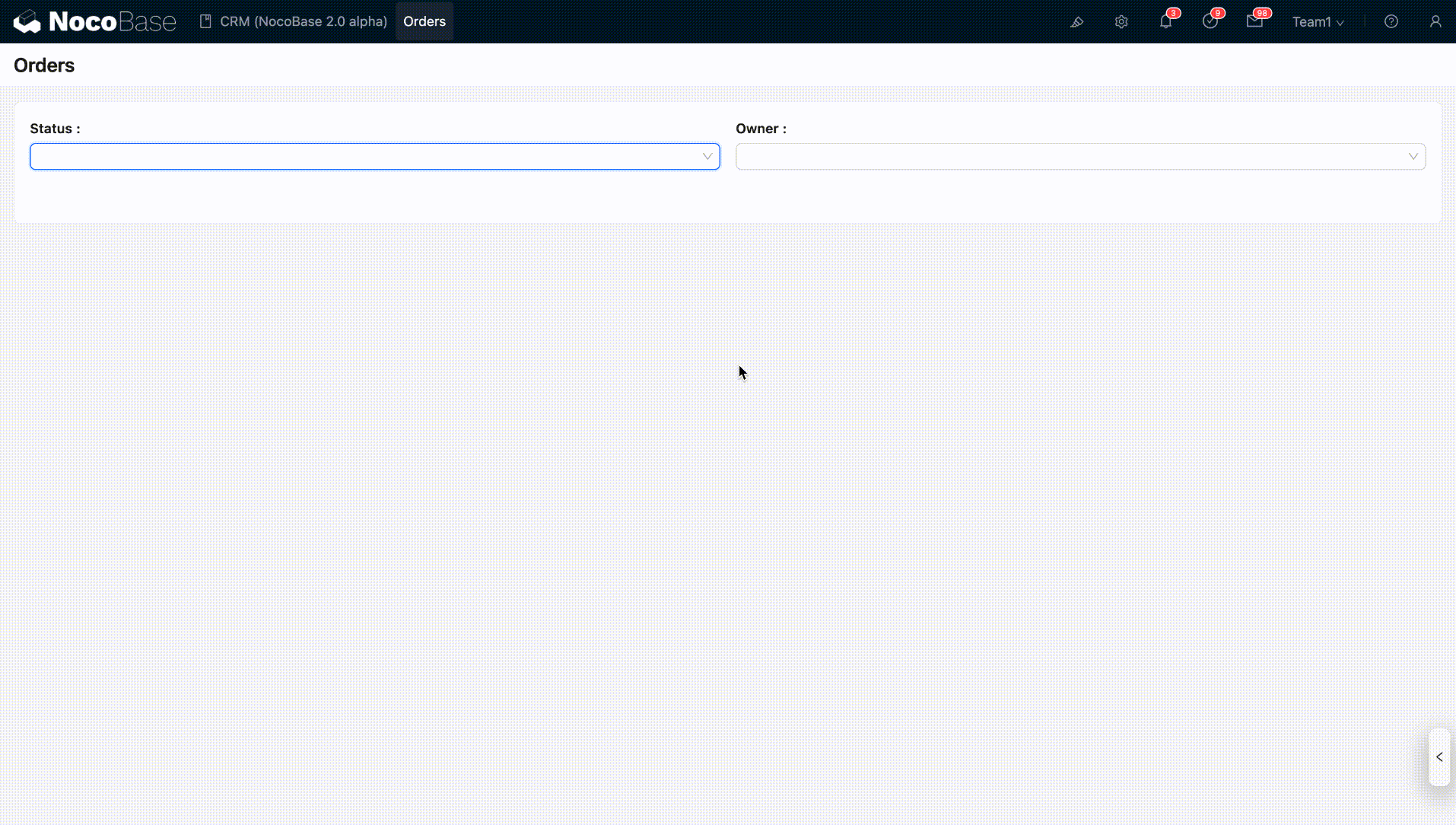Click the document icon beside CRM

tap(205, 21)
